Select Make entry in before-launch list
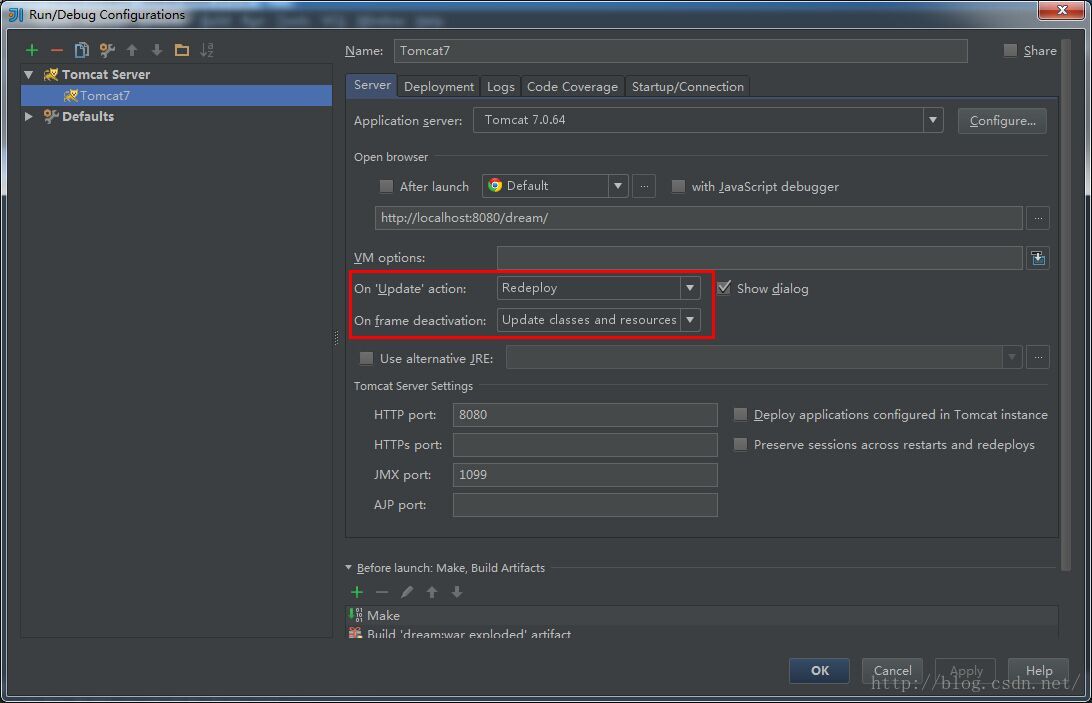Screen dimensions: 1092x703 702,615
